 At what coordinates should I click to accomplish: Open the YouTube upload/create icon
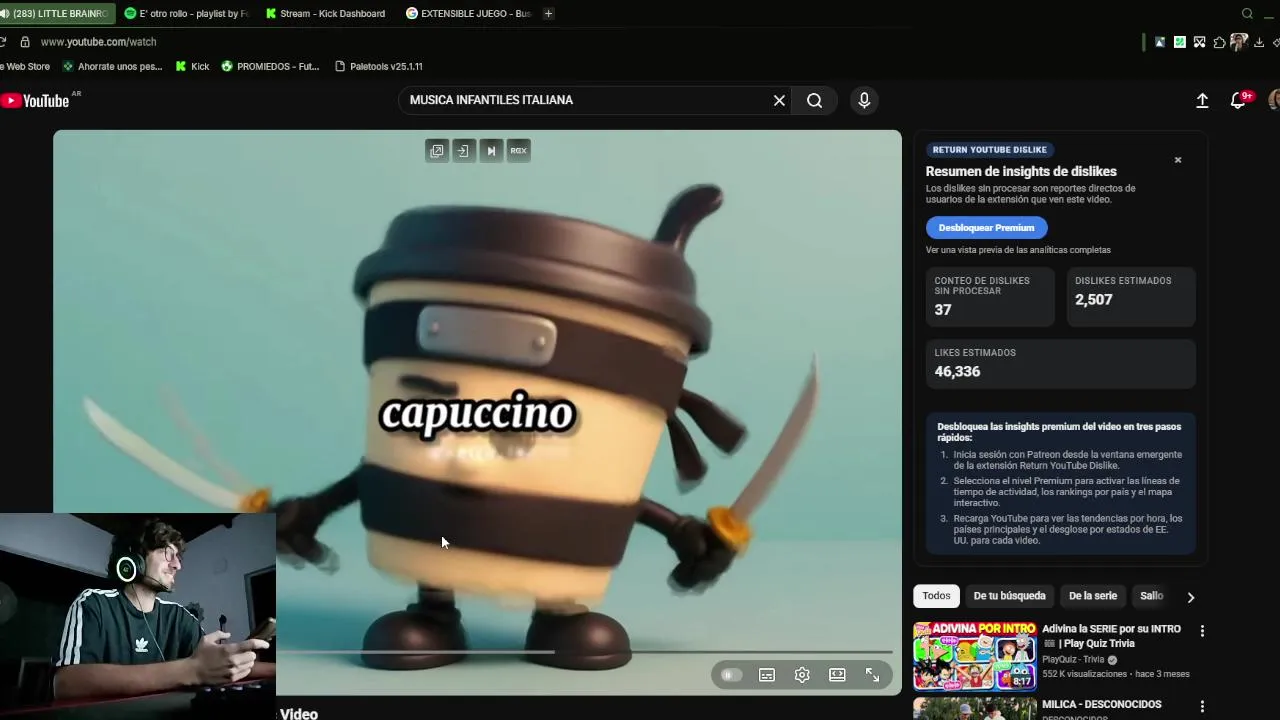point(1202,101)
